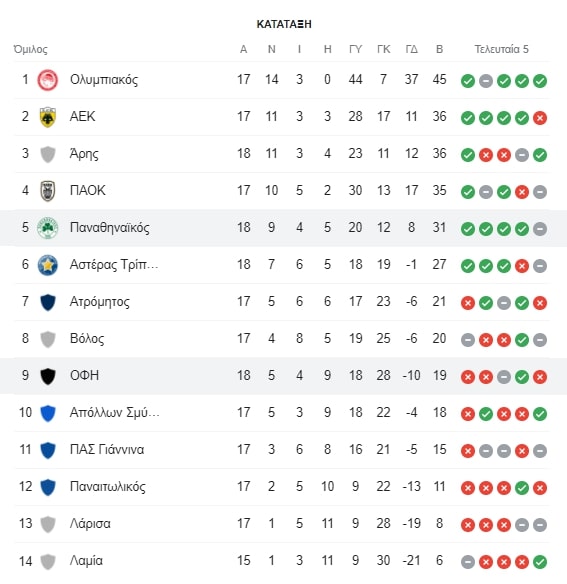The image size is (567, 584).
Task: Click the Ατρόμητος dark shield icon
Action: click(x=48, y=302)
